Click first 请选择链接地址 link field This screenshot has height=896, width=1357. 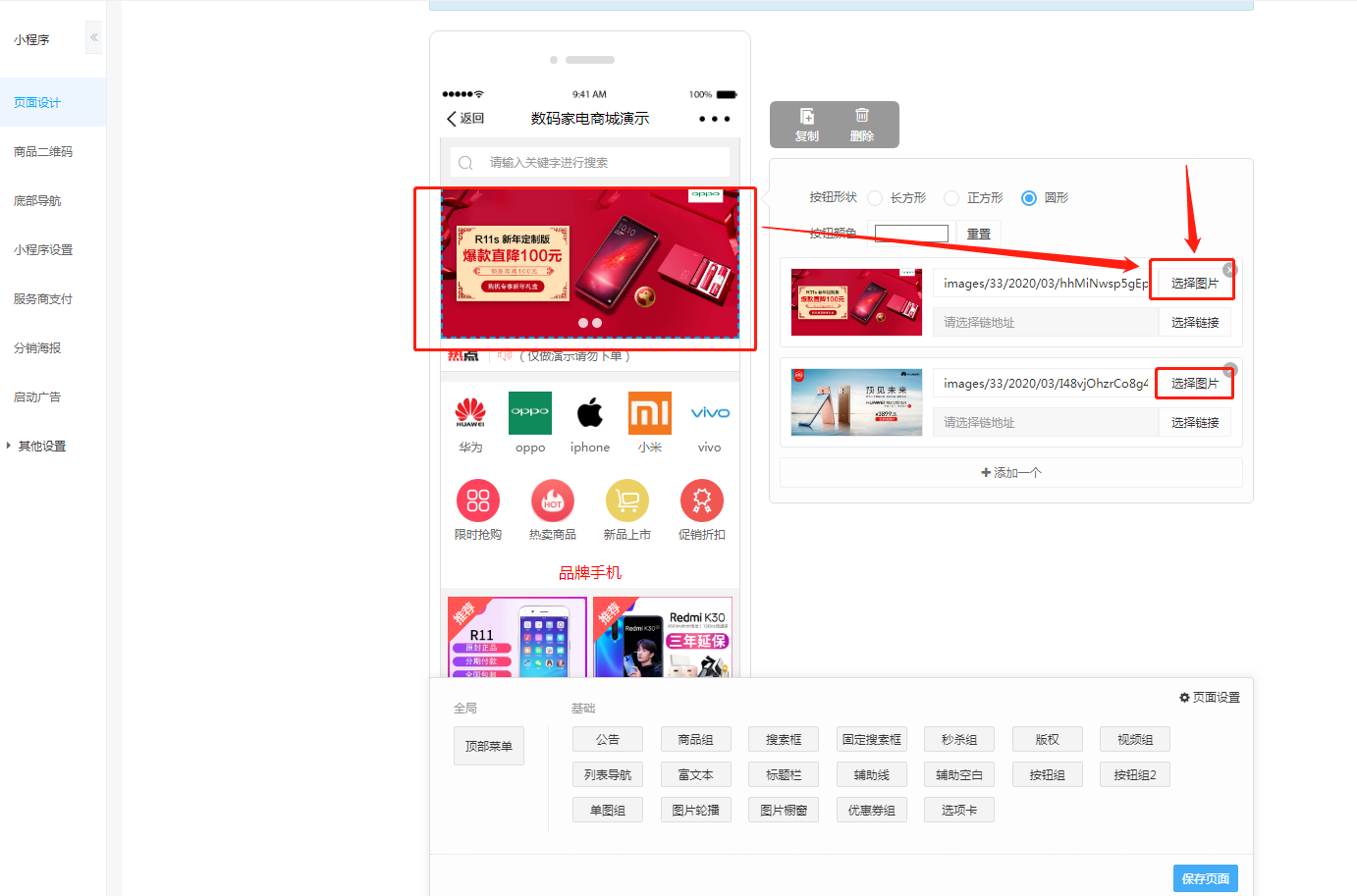point(1046,323)
